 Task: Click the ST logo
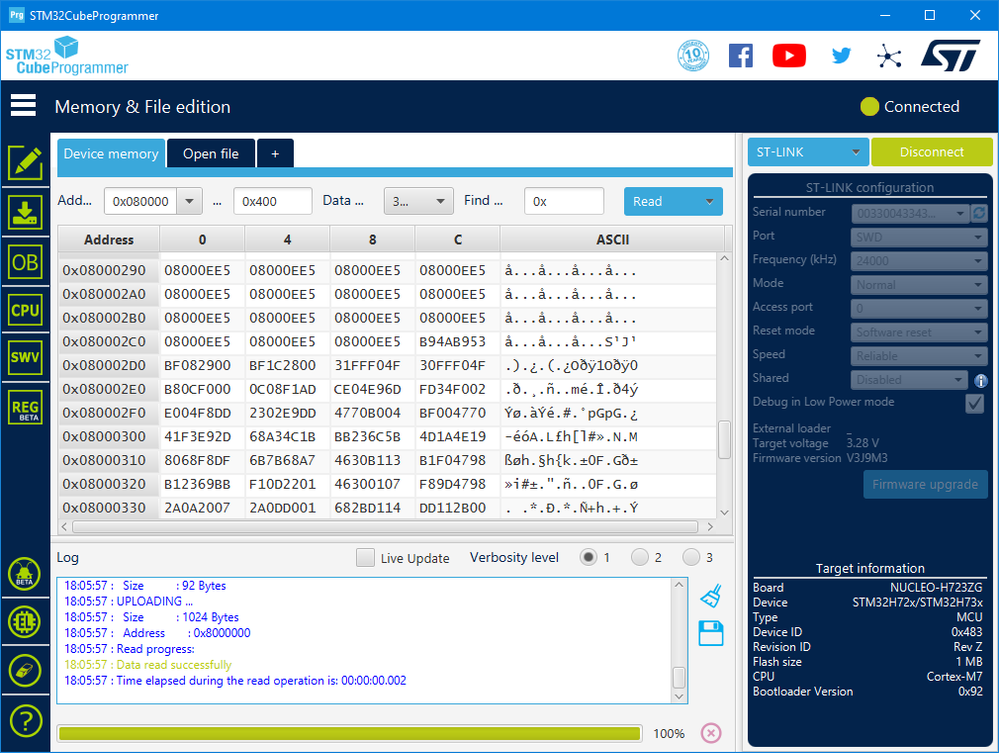pyautogui.click(x=950, y=55)
